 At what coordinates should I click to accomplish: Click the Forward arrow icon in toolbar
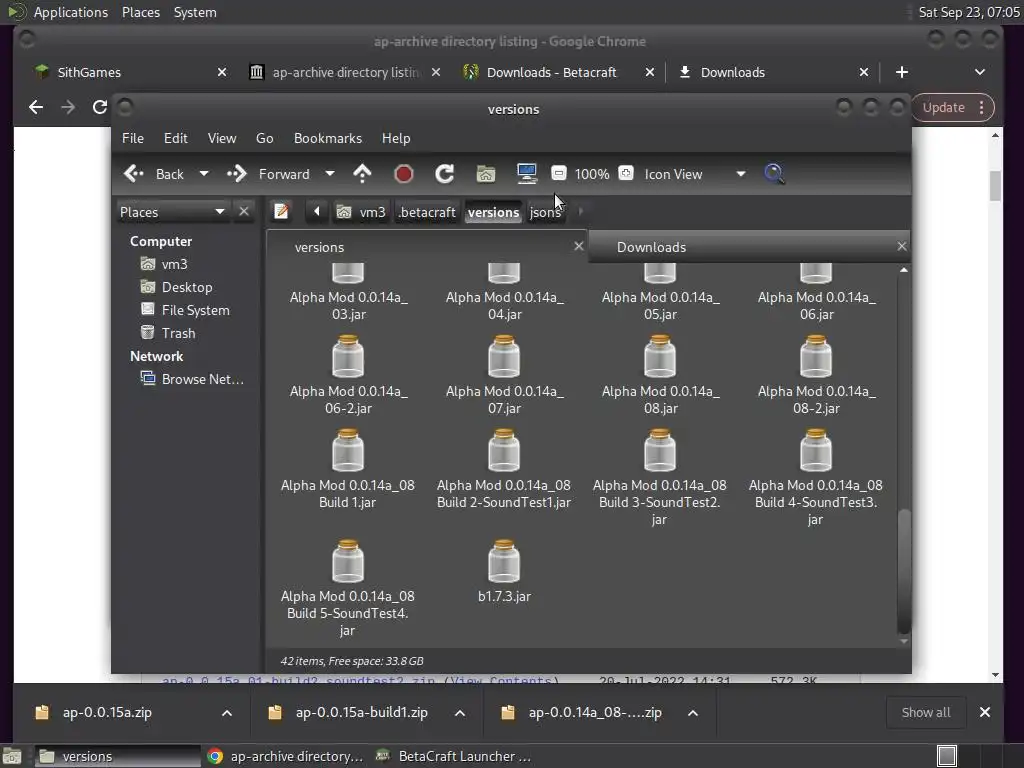(x=237, y=174)
